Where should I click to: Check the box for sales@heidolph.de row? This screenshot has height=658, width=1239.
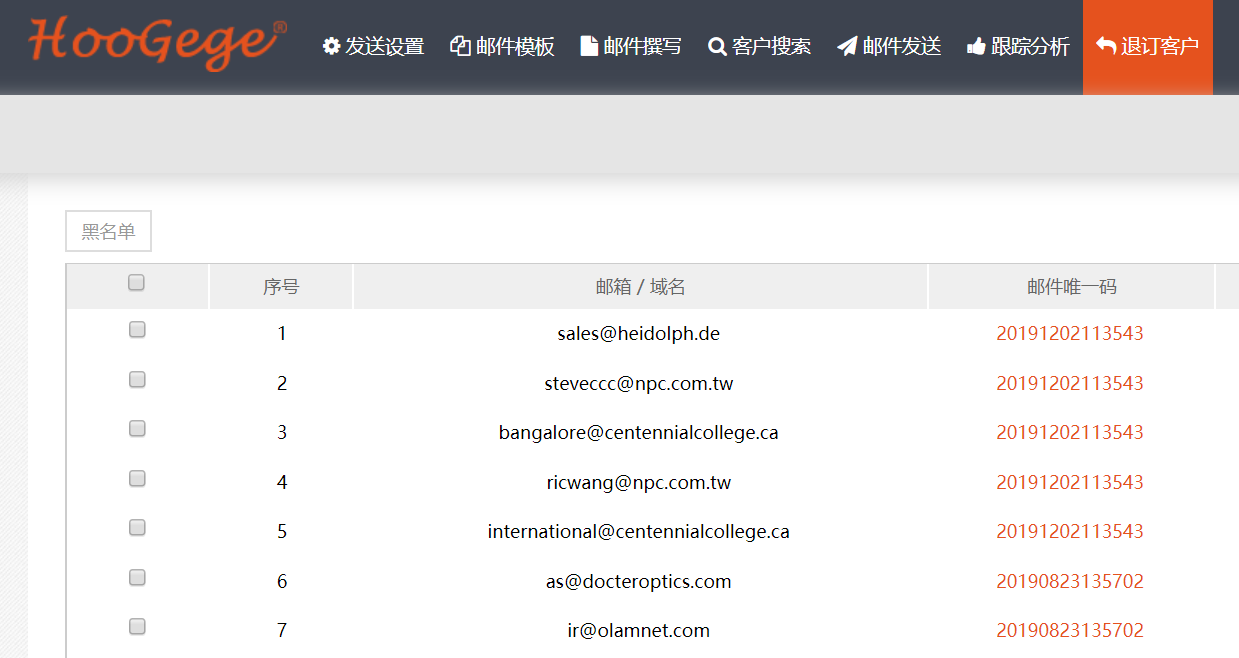click(x=137, y=330)
